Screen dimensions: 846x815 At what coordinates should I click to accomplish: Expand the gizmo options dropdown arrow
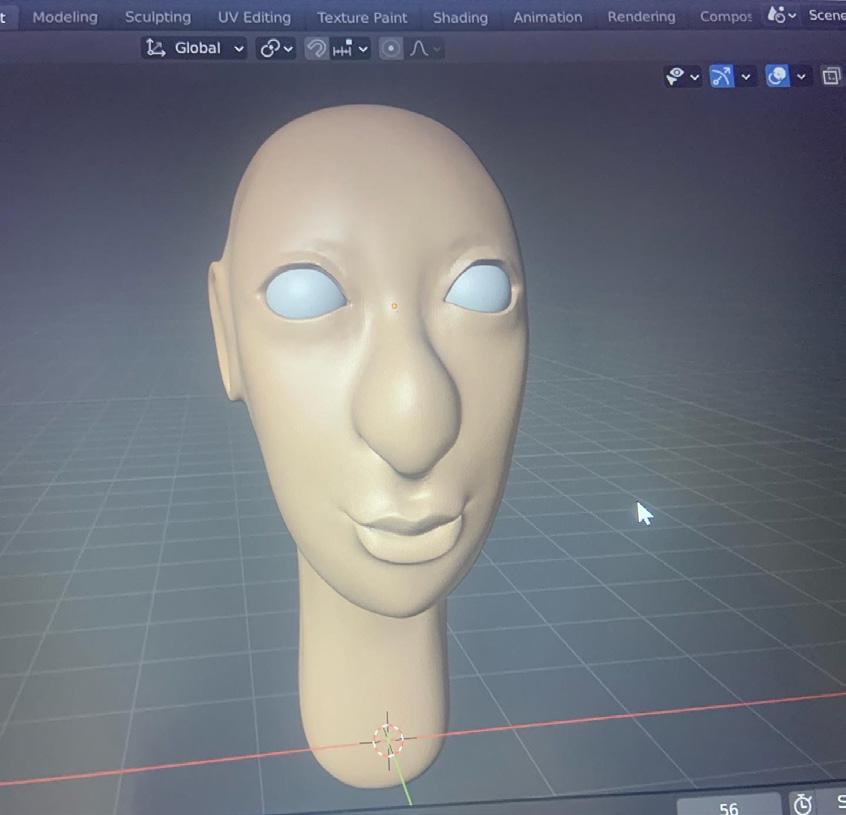[x=746, y=77]
